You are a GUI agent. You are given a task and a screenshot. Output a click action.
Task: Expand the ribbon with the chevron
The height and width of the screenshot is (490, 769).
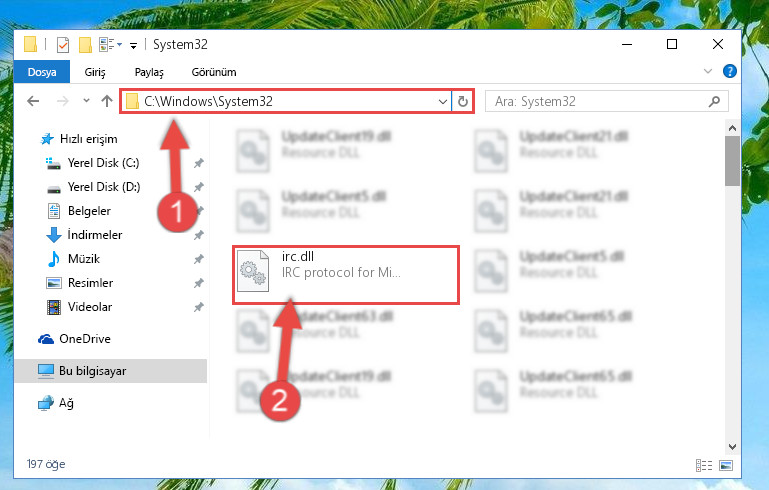[708, 72]
